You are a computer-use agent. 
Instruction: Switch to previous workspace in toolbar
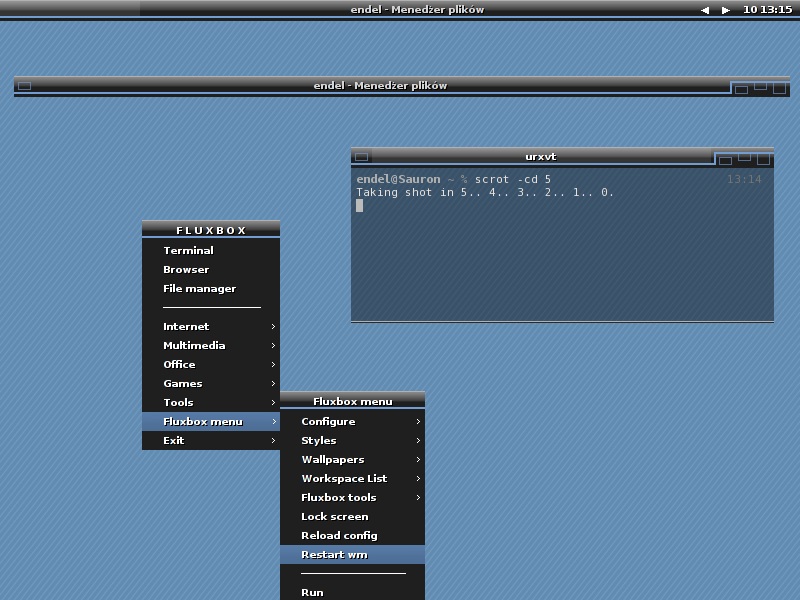point(705,10)
